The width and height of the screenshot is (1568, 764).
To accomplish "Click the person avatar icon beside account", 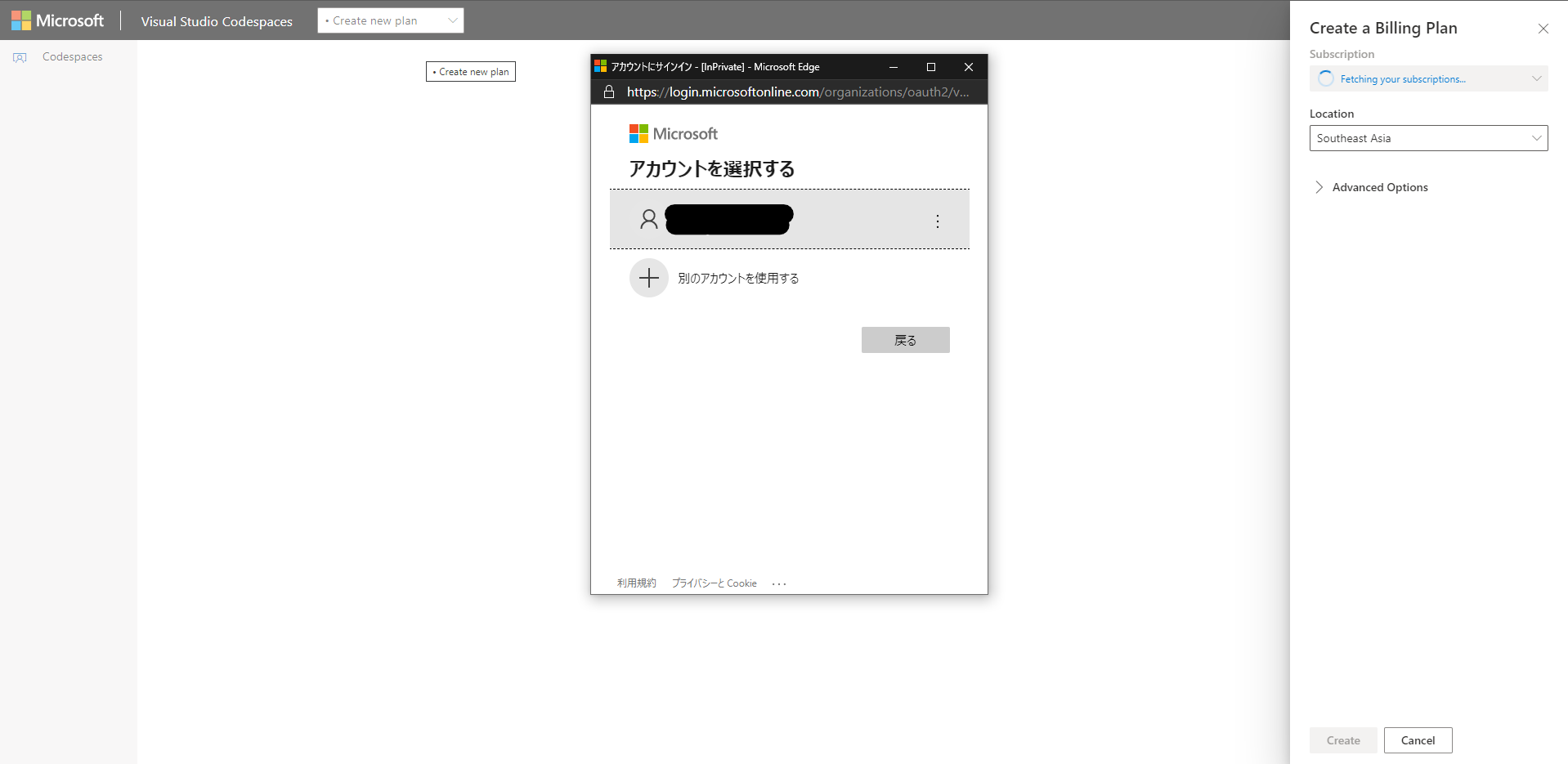I will [649, 219].
